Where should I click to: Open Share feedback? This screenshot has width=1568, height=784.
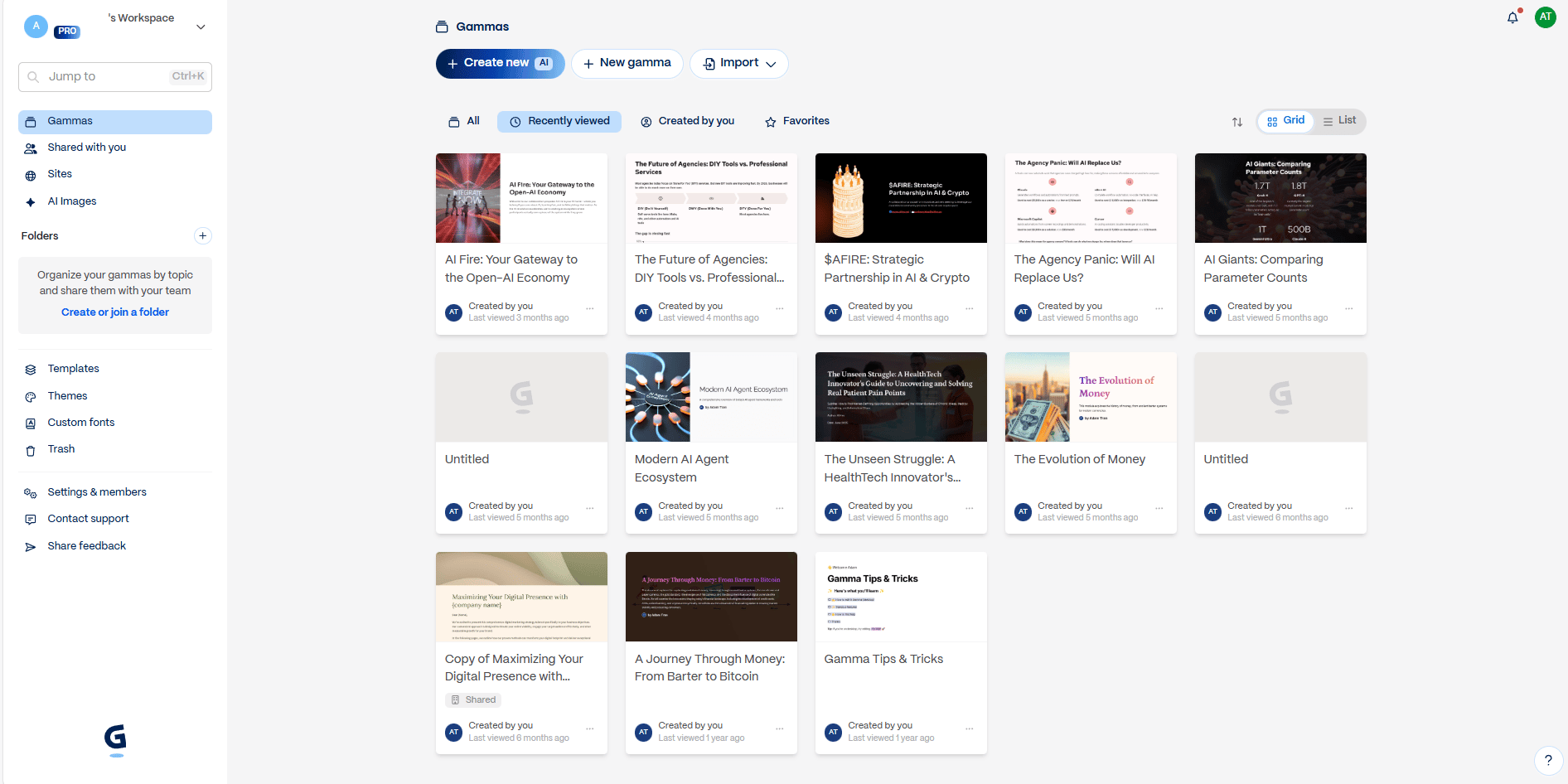pyautogui.click(x=115, y=547)
